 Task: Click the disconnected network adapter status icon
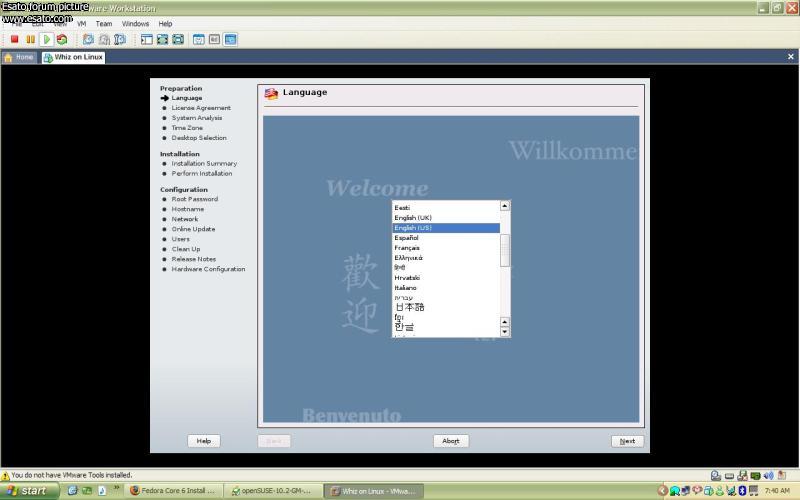pos(742,476)
